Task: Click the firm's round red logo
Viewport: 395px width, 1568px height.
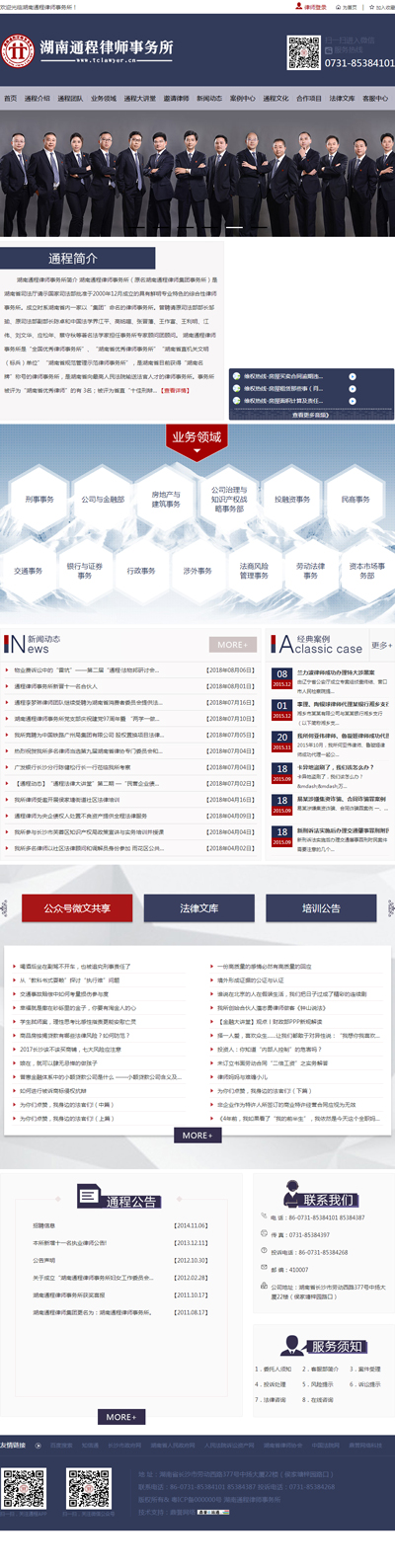Action: 18,50
